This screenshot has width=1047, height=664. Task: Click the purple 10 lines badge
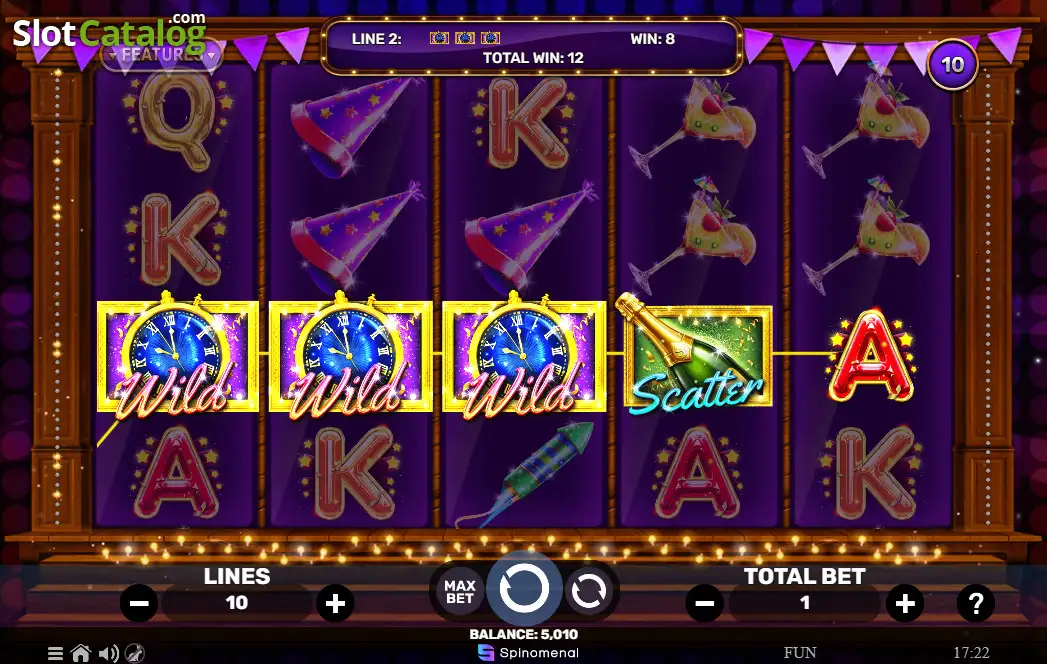click(x=952, y=64)
